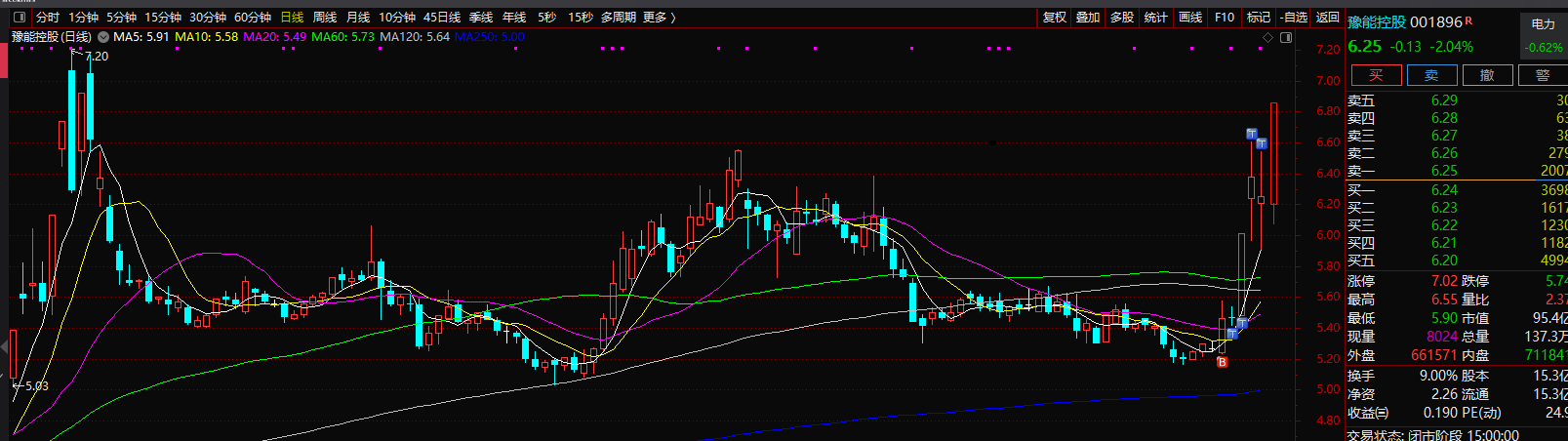This screenshot has width=1568, height=441.
Task: Click the MA250: 5.00 label
Action: click(490, 37)
